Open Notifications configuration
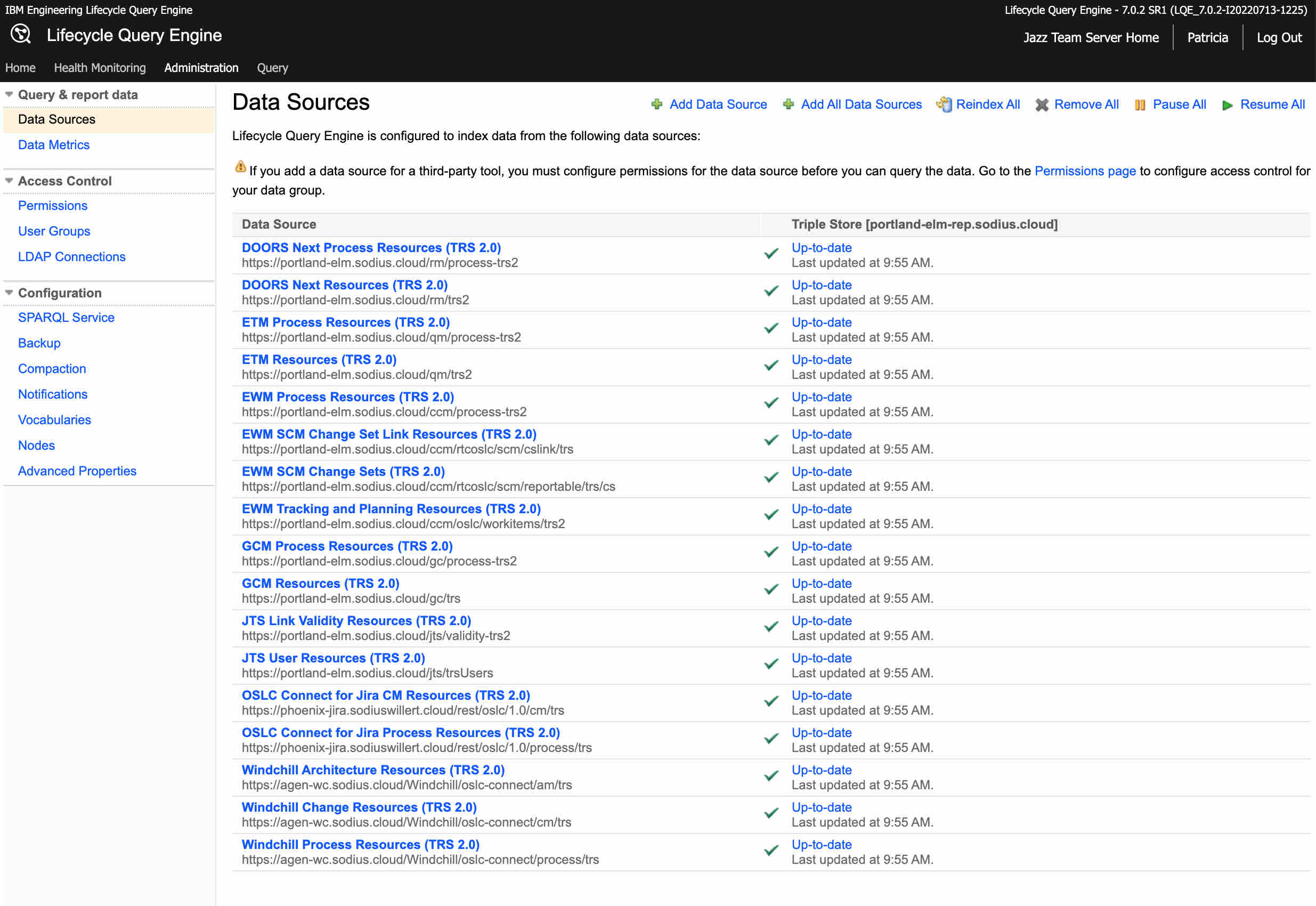 [x=53, y=394]
